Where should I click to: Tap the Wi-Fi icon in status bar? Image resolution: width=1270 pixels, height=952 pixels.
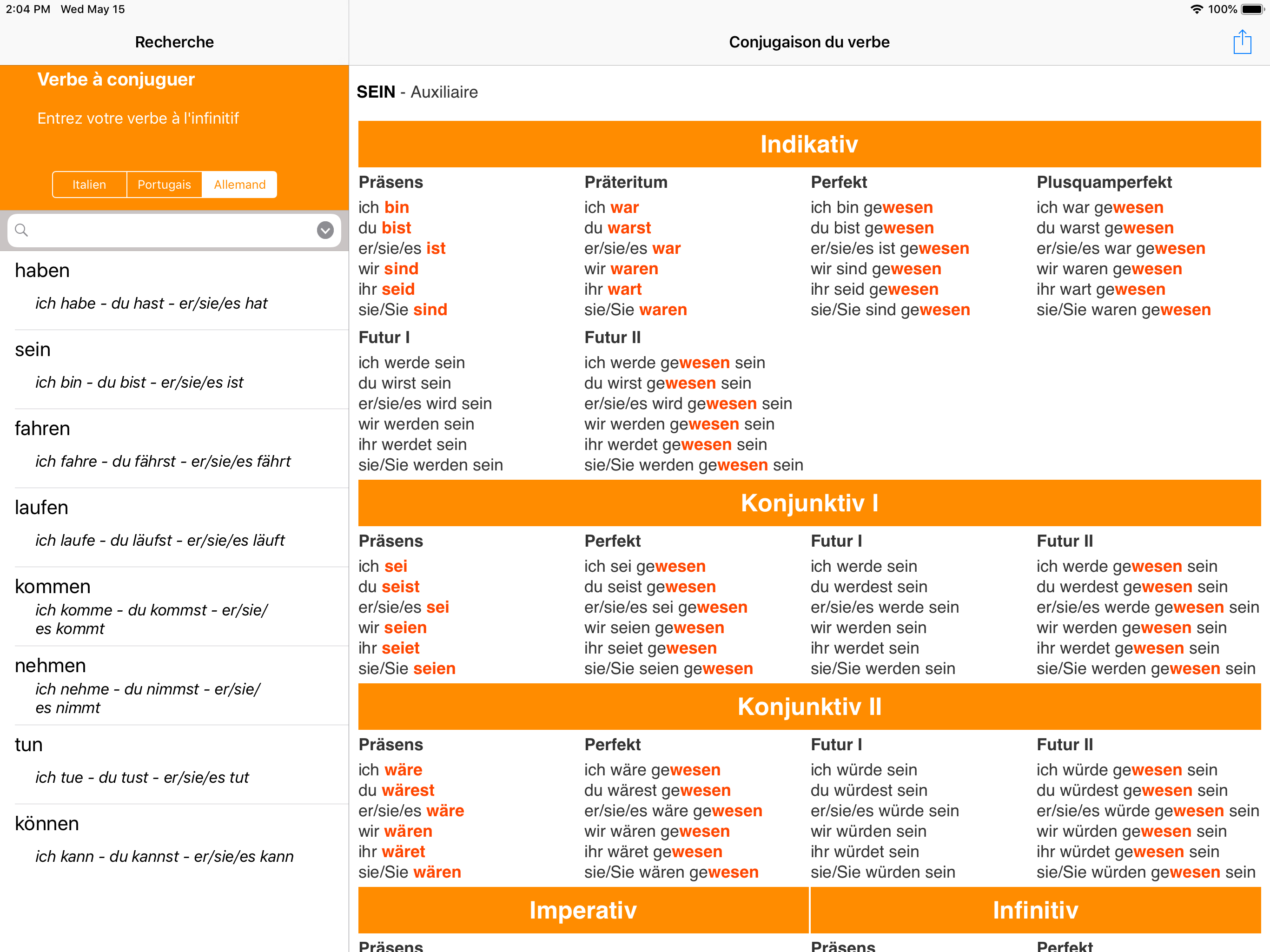(x=1197, y=9)
